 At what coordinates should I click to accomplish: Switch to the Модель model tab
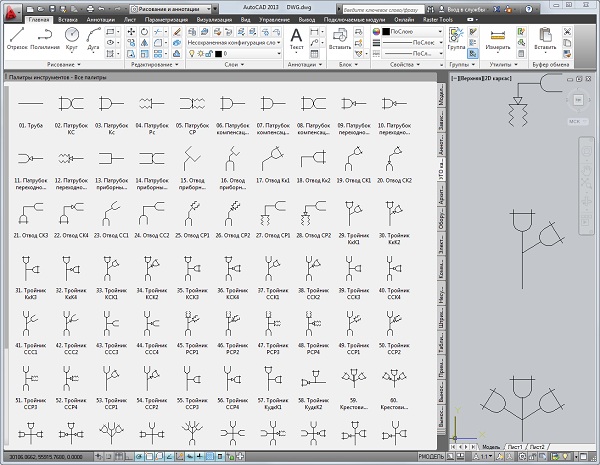tap(491, 446)
